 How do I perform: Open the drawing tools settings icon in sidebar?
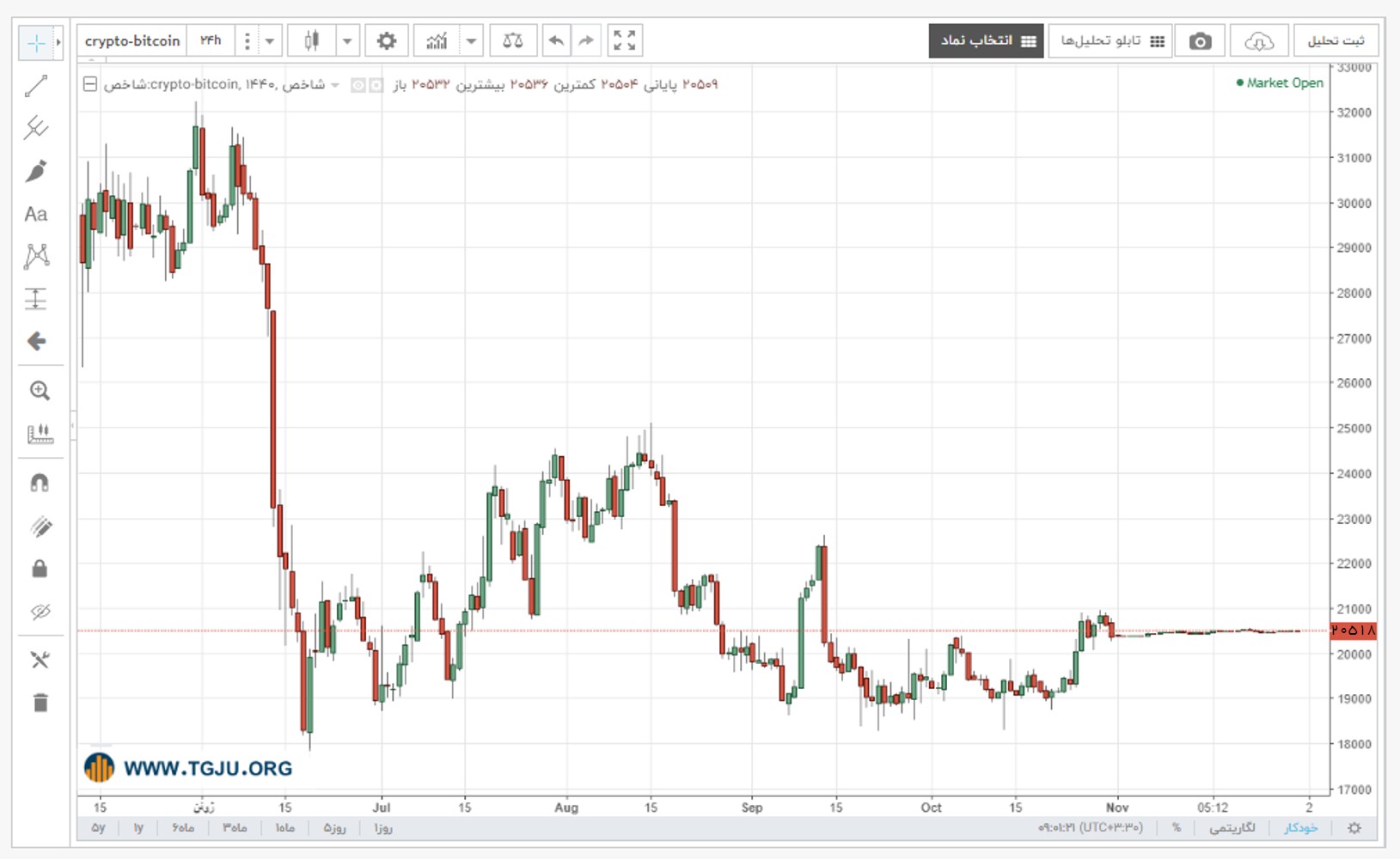click(40, 660)
